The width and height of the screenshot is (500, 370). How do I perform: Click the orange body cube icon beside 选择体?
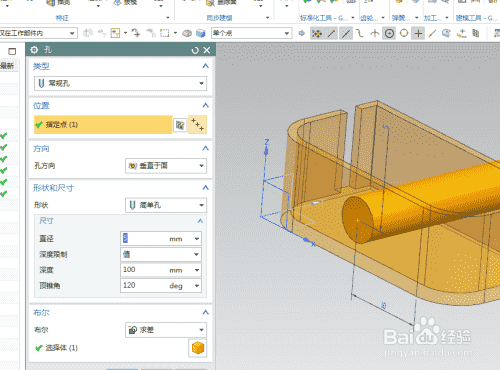pyautogui.click(x=198, y=348)
